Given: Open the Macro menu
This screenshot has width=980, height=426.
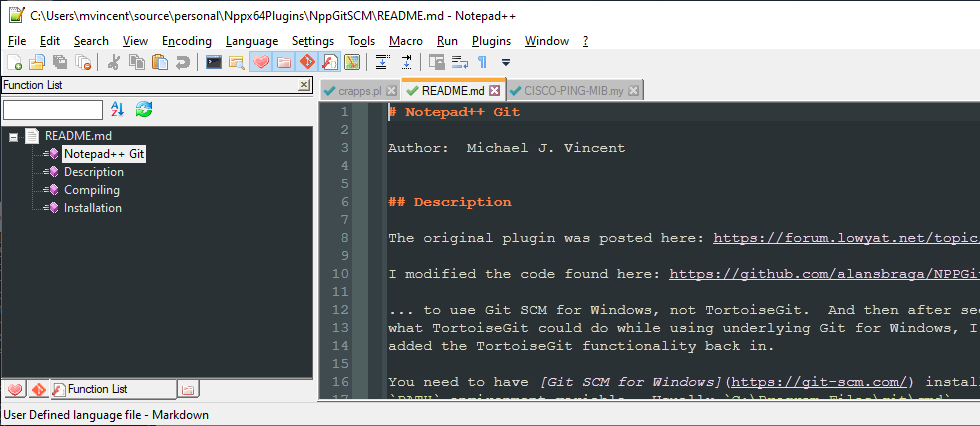Looking at the screenshot, I should [x=406, y=41].
